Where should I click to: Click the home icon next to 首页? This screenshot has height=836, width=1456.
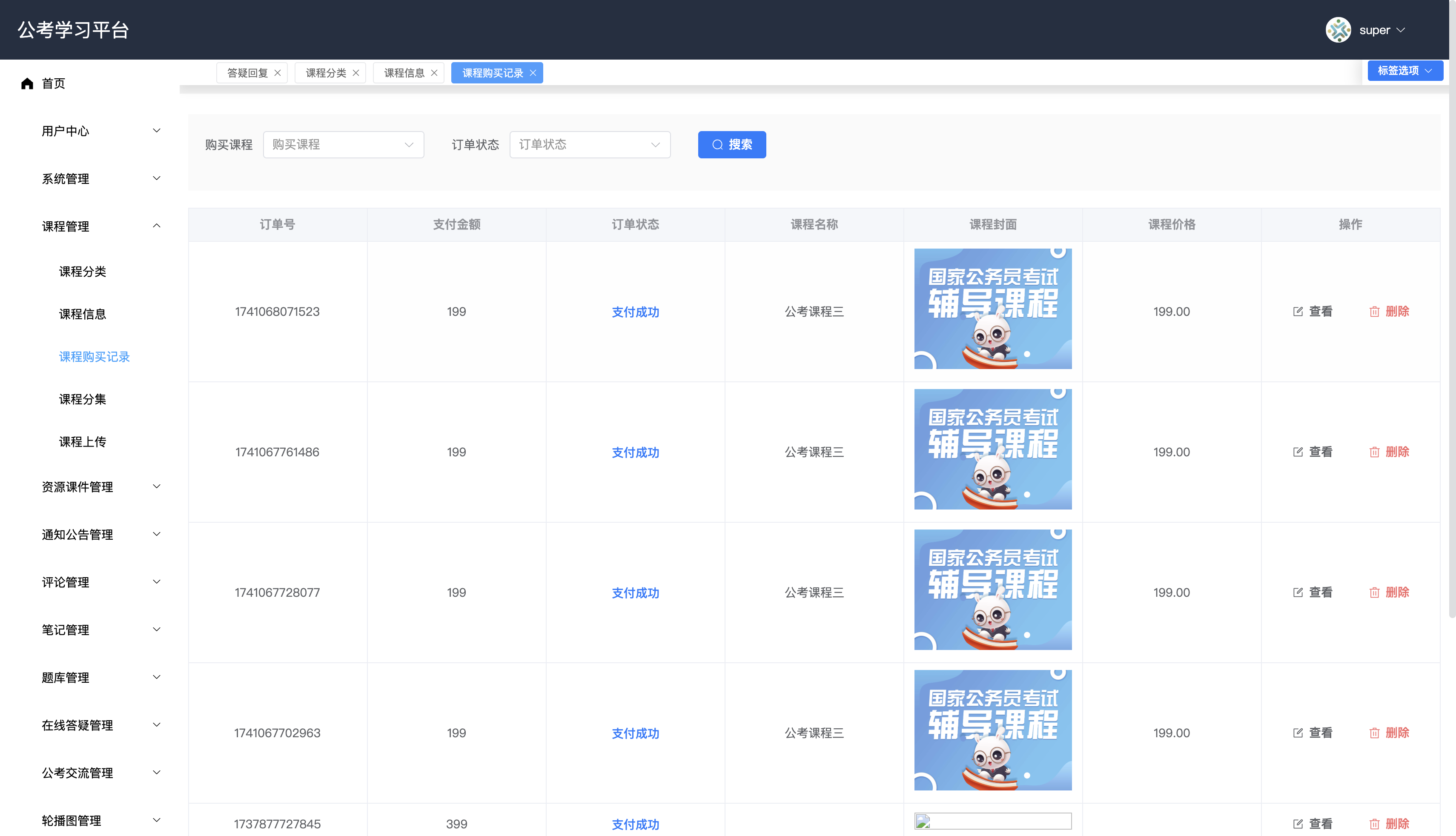[x=27, y=83]
